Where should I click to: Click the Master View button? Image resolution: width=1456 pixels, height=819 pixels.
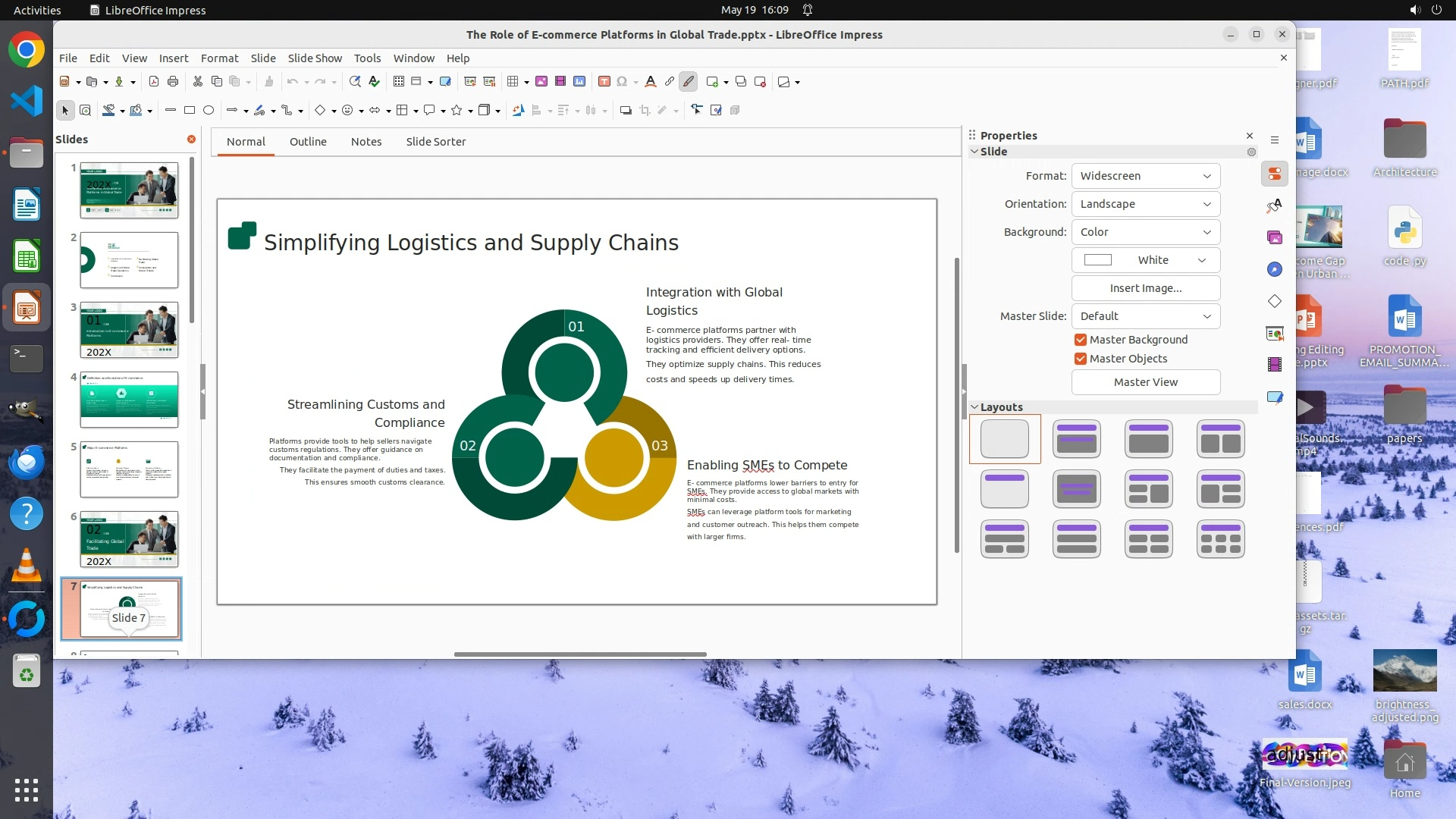click(1145, 382)
